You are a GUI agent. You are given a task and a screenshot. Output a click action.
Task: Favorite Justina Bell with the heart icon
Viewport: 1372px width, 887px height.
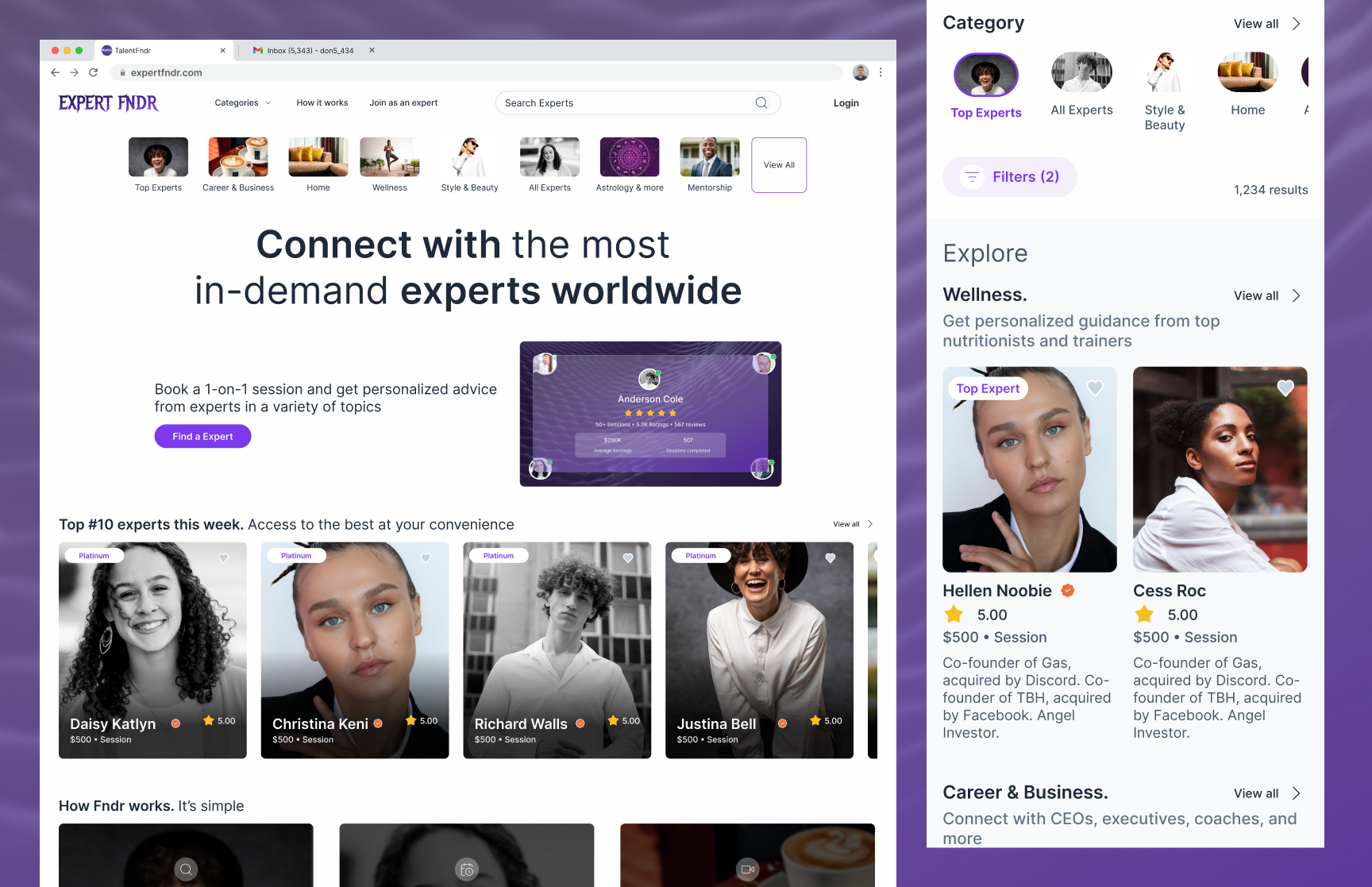tap(831, 557)
